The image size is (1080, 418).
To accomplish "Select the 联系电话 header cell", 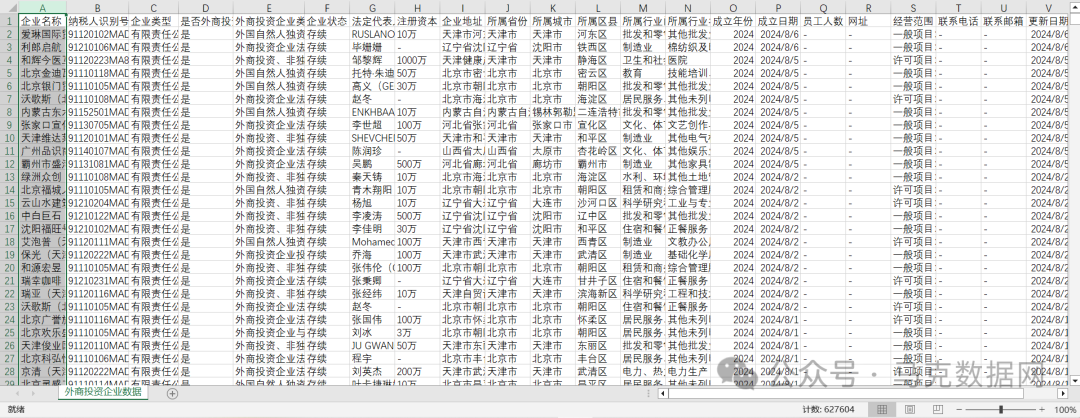I will pyautogui.click(x=958, y=21).
